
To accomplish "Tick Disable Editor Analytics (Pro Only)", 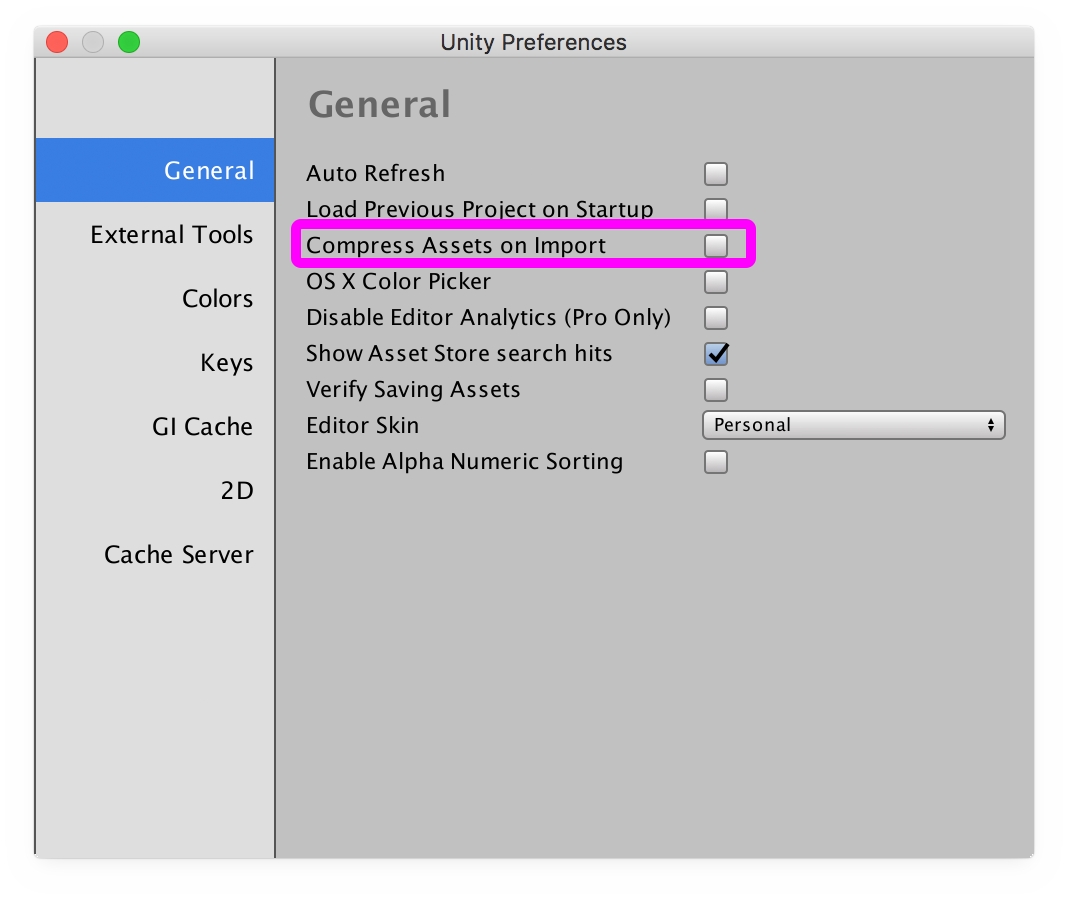I will click(716, 317).
